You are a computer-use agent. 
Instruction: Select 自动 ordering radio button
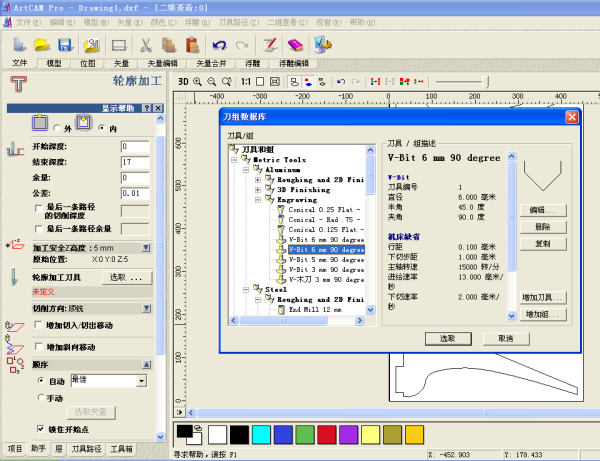click(41, 381)
